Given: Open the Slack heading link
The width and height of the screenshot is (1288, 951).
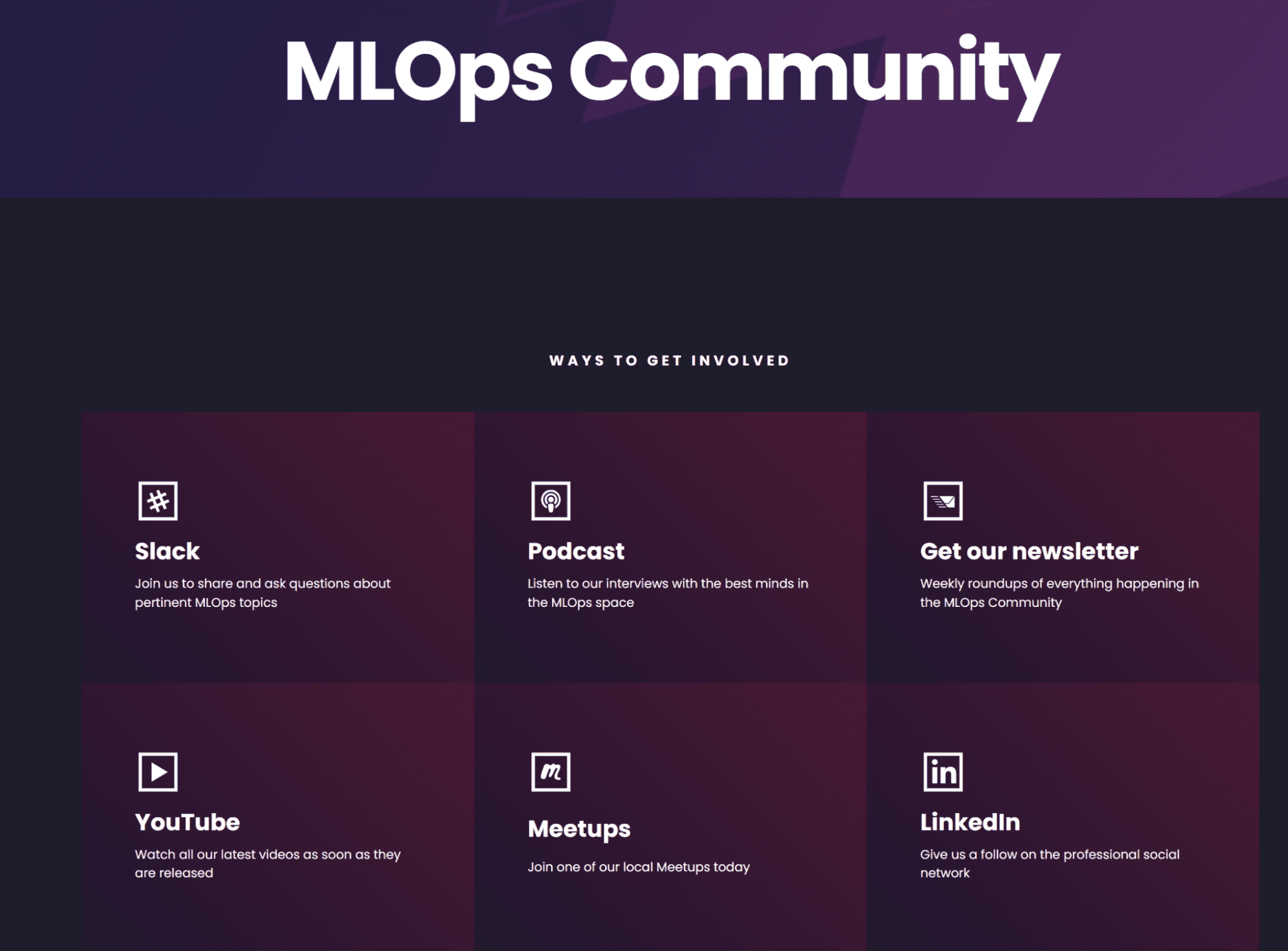Looking at the screenshot, I should (168, 552).
